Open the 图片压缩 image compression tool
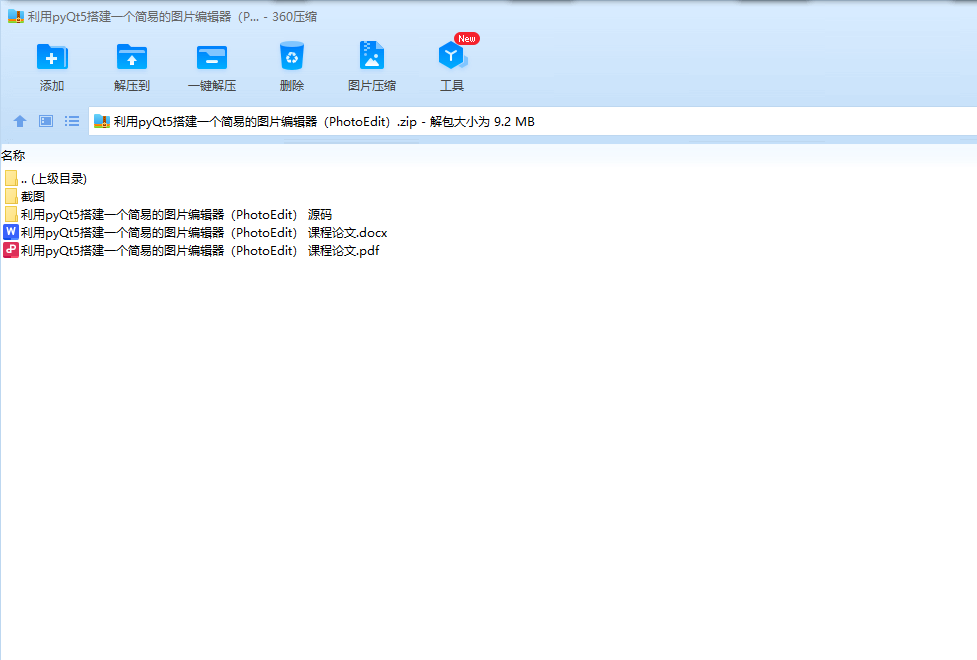This screenshot has width=977, height=660. click(371, 56)
